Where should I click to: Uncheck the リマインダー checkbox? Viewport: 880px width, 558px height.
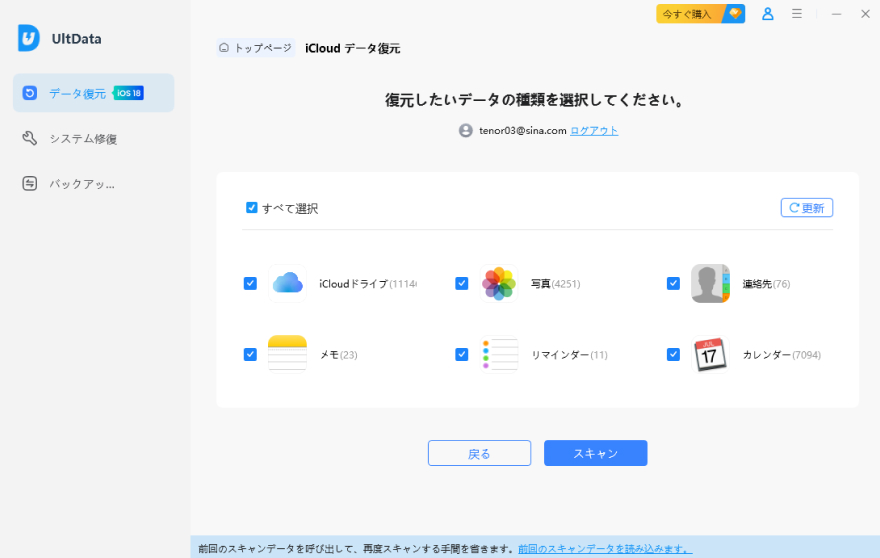(x=462, y=354)
